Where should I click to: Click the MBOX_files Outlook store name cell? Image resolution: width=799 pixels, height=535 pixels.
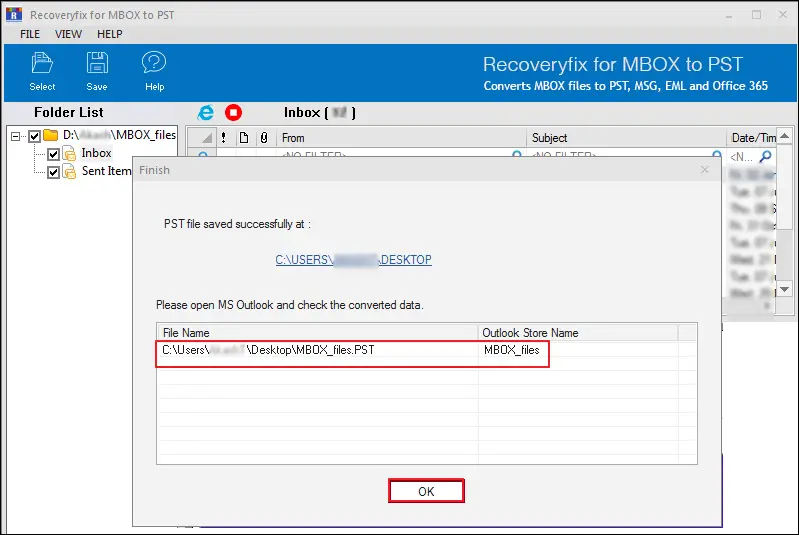pyautogui.click(x=512, y=350)
